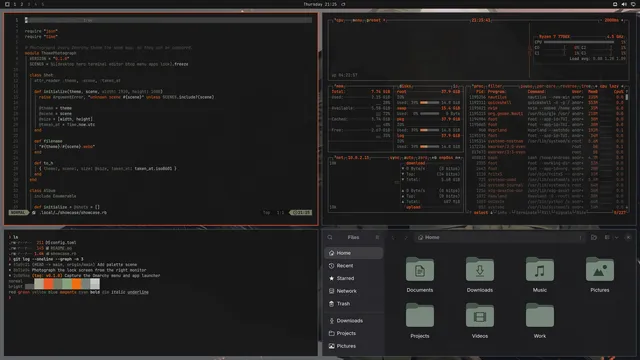Toggle per-core option in btop proc box
Screen dimensions: 640x360
(545, 86)
